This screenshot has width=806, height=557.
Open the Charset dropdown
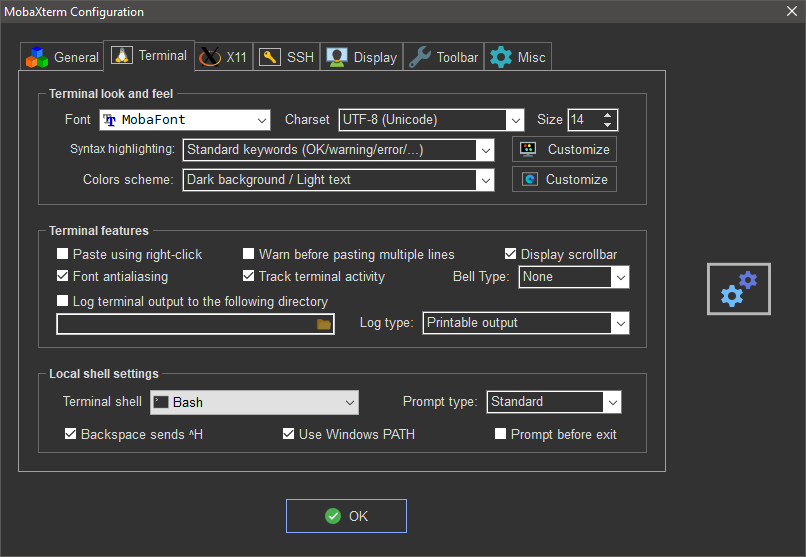(515, 120)
